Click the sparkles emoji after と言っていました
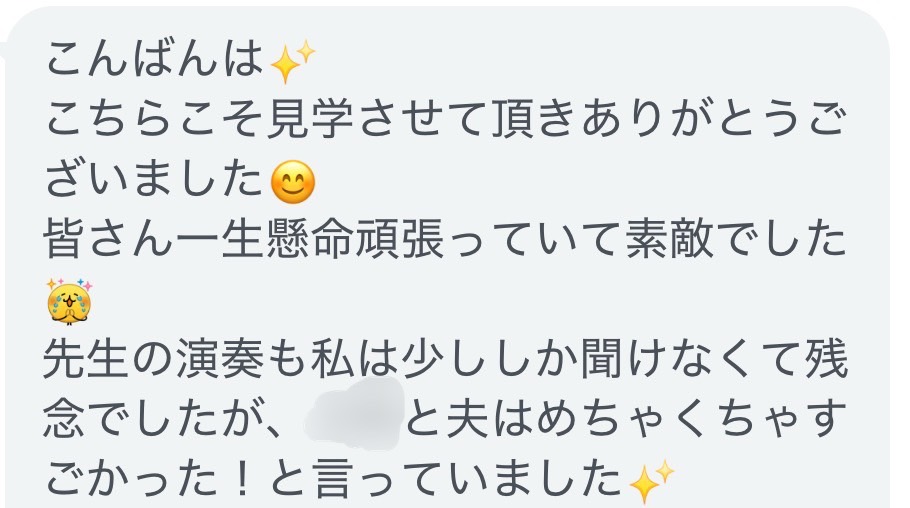The height and width of the screenshot is (508, 910). click(x=652, y=481)
